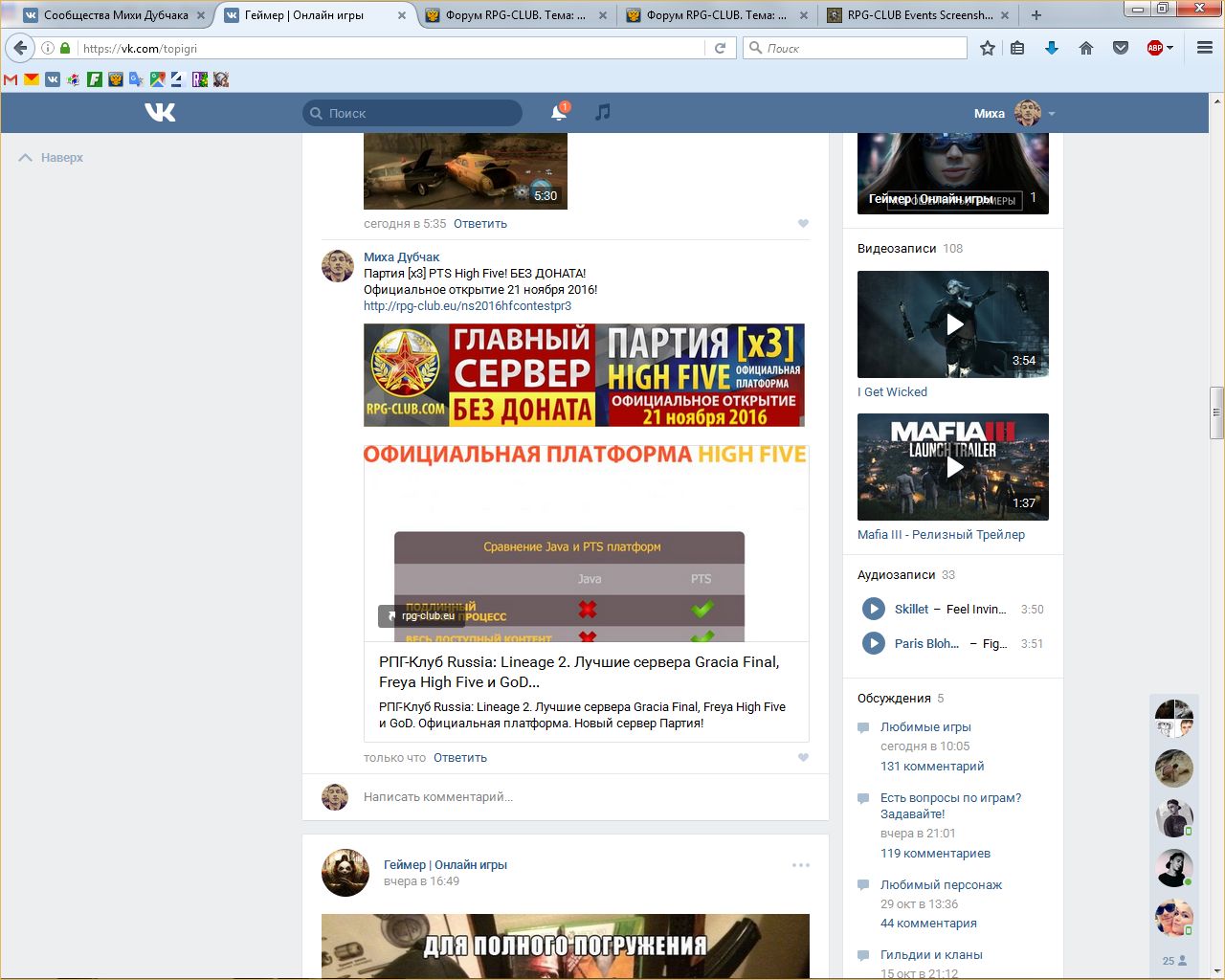Switch to the RPG-CLUB Events Screenshots tab
Viewport: 1225px width, 980px height.
[x=919, y=15]
